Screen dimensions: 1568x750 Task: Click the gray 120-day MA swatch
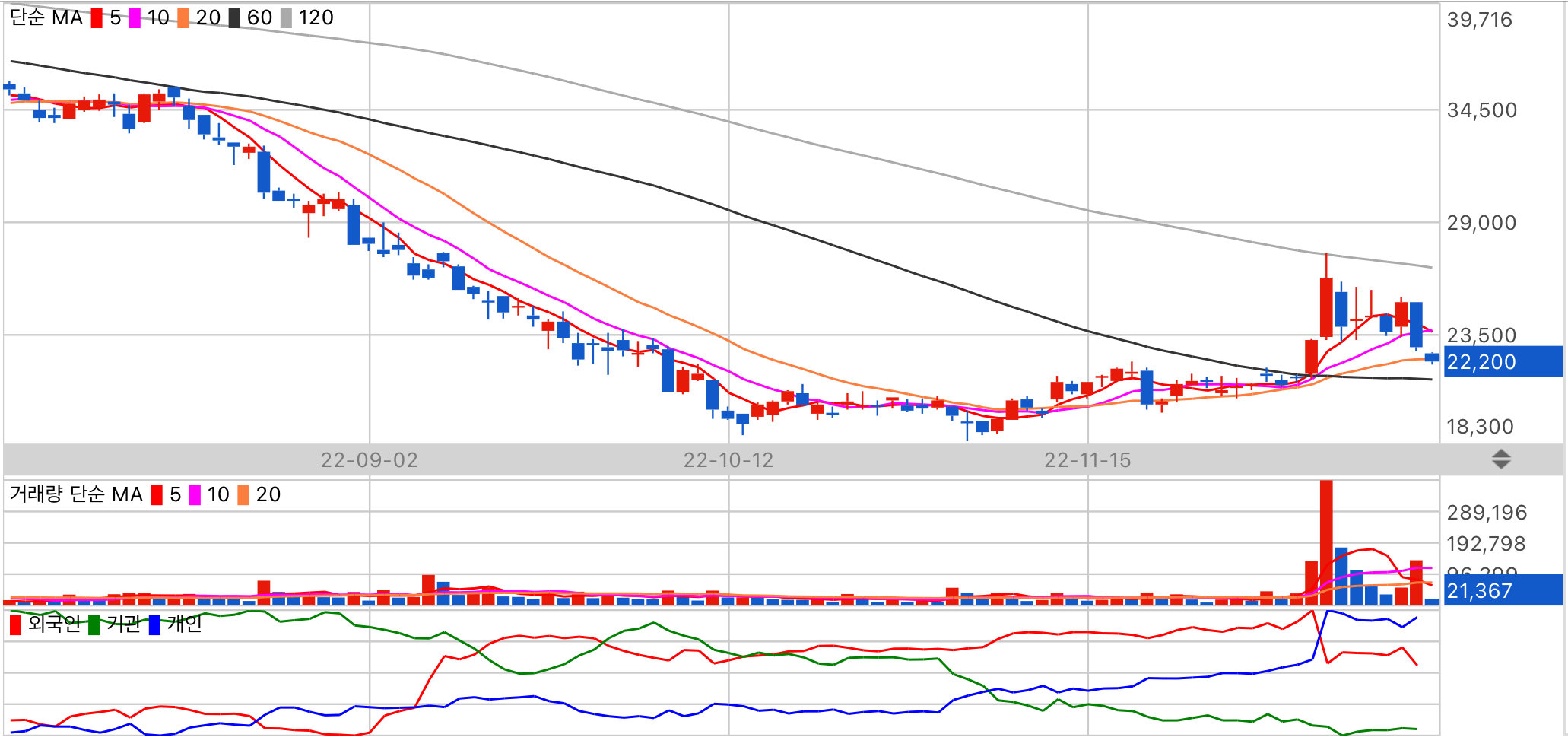pos(286,18)
